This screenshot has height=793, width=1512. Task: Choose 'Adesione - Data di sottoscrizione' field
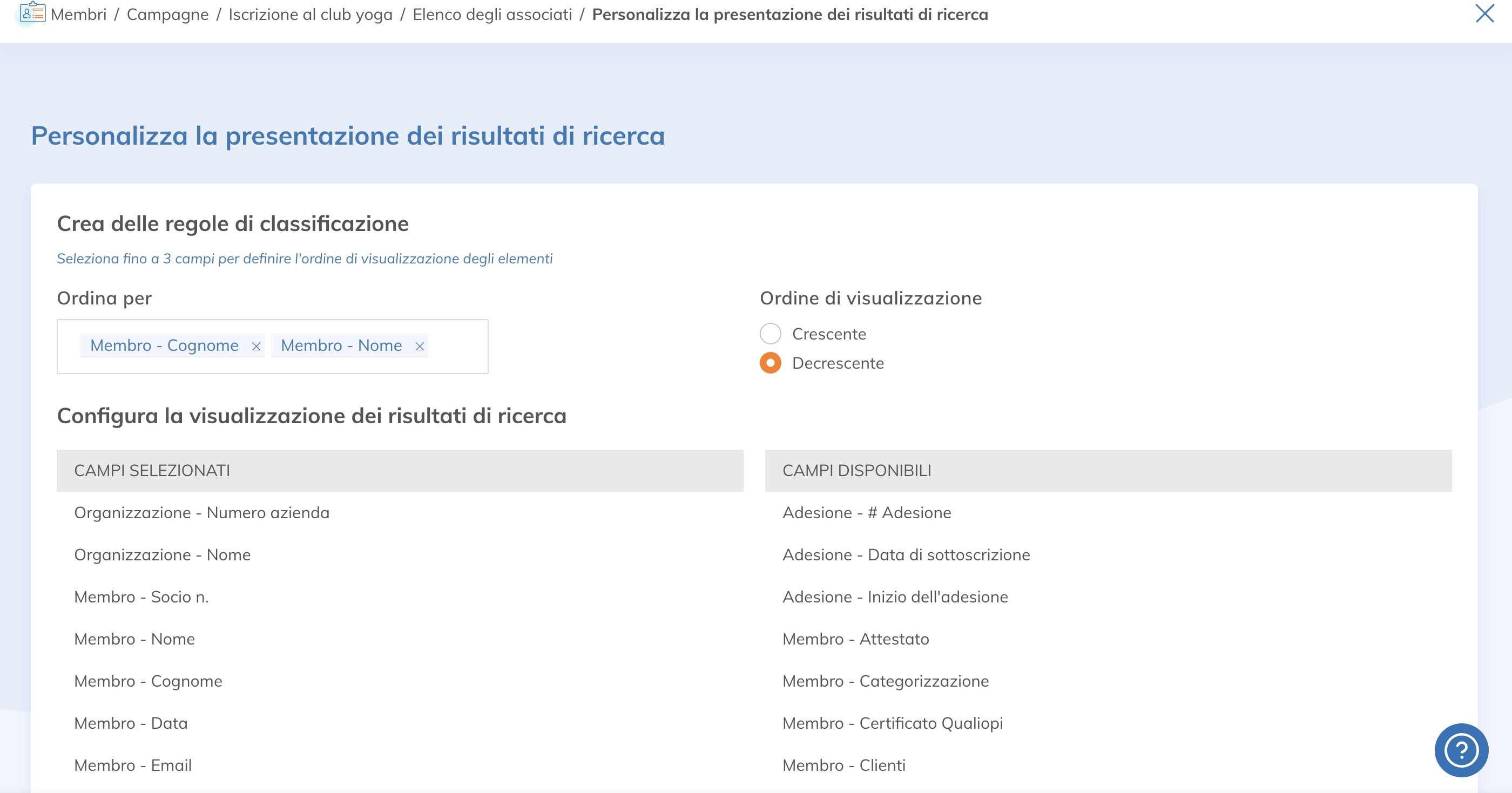coord(906,554)
